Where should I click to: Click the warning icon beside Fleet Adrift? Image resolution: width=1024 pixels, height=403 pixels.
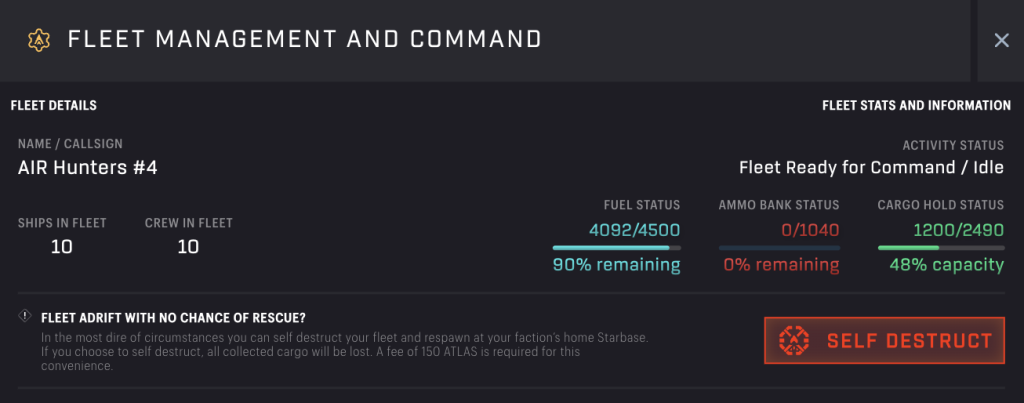[x=25, y=317]
